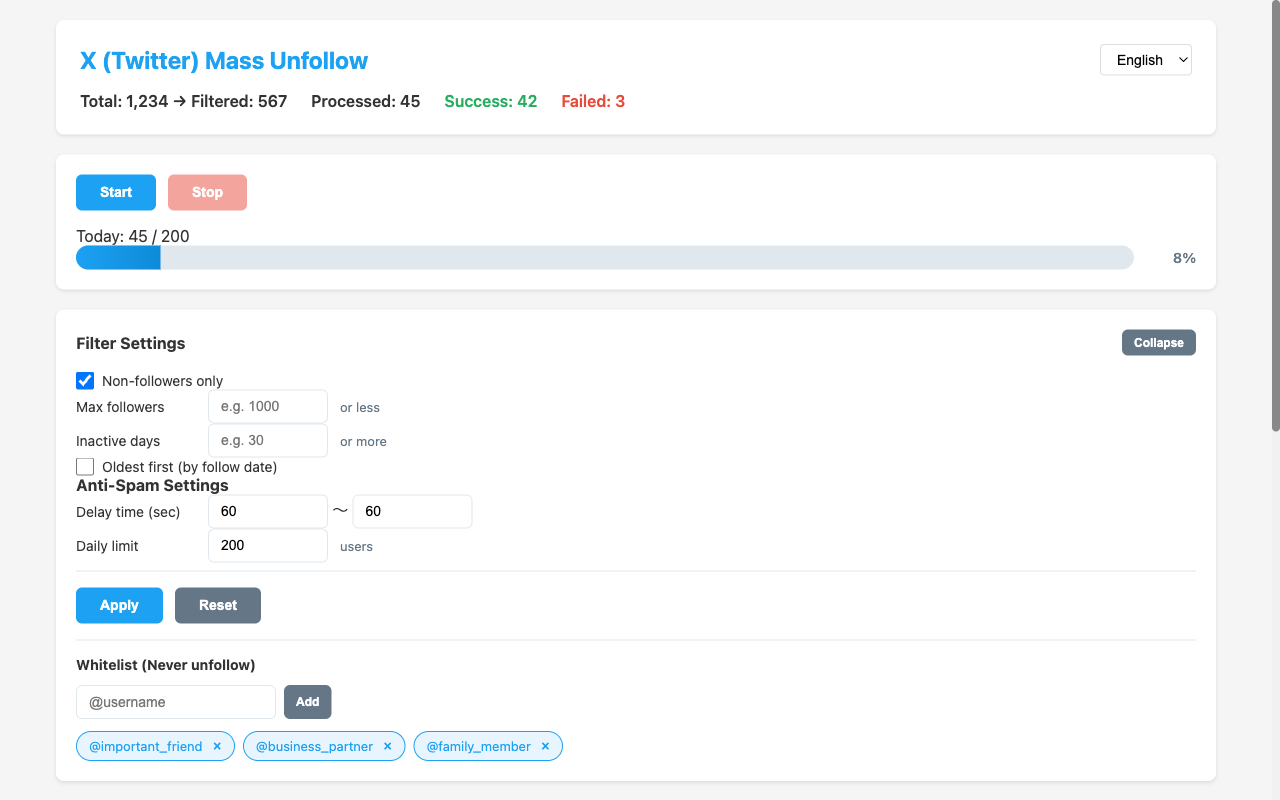Screen dimensions: 1280x800
Task: Apply the filter settings
Action: [x=119, y=605]
